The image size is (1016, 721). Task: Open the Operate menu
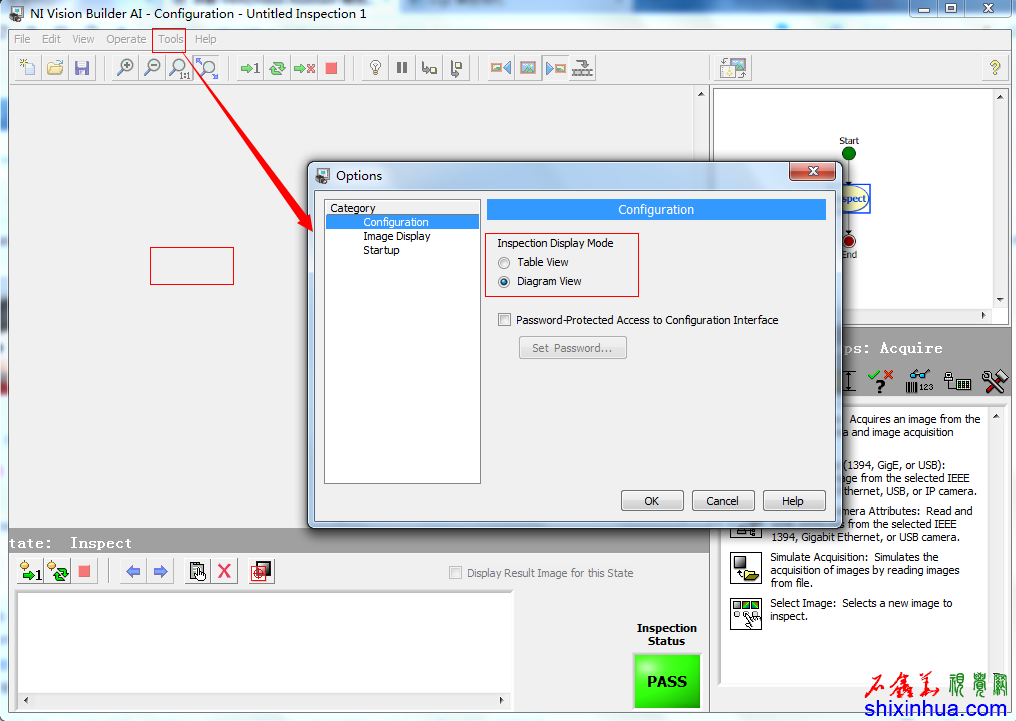click(126, 39)
